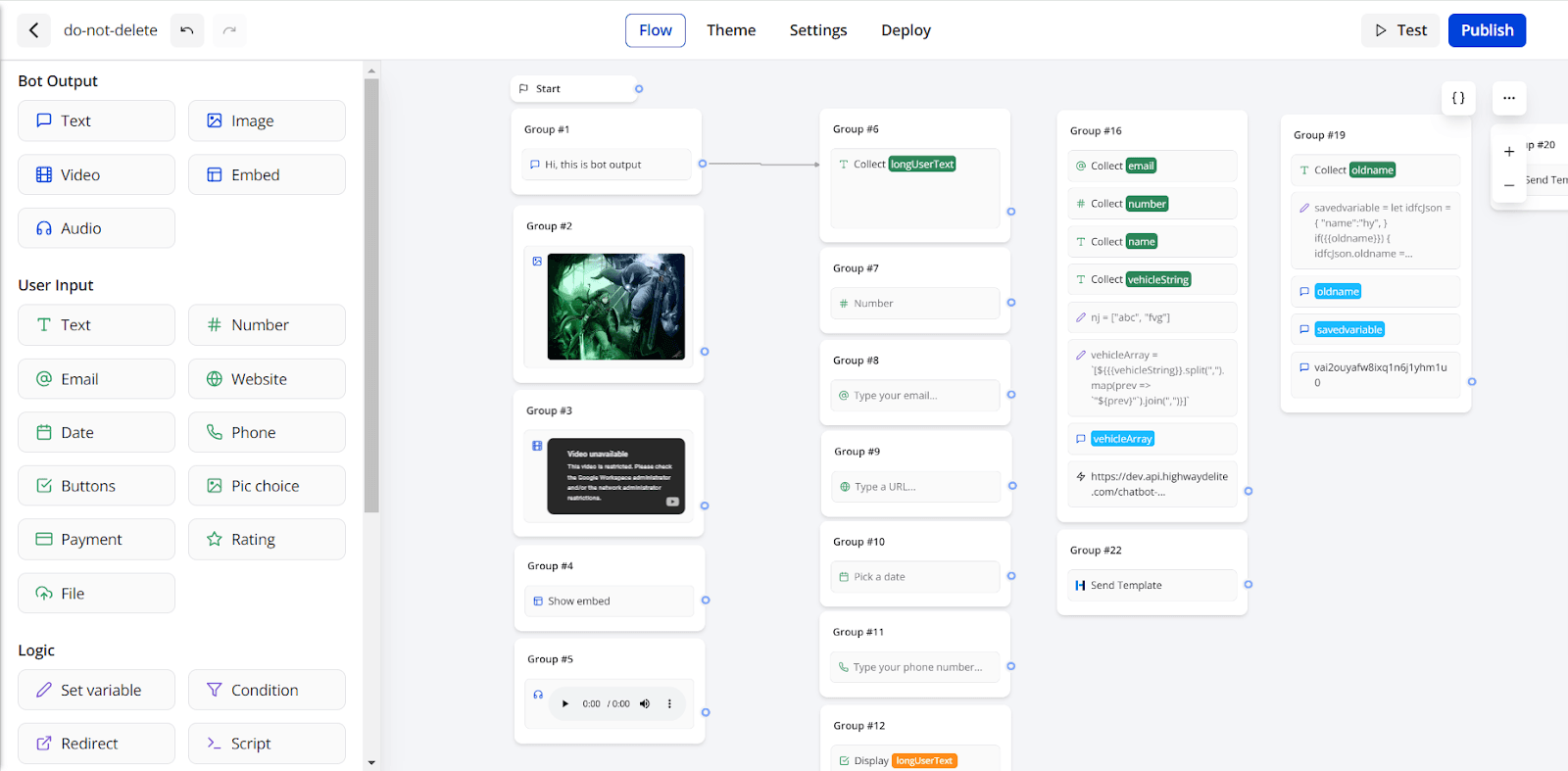The height and width of the screenshot is (771, 1568).
Task: Open the Deploy tab
Action: pos(906,30)
